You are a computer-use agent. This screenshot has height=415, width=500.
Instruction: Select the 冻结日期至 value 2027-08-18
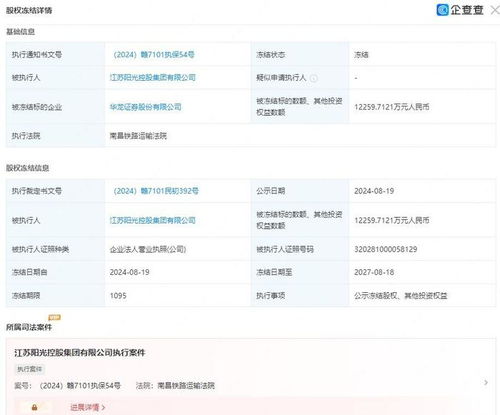click(374, 272)
